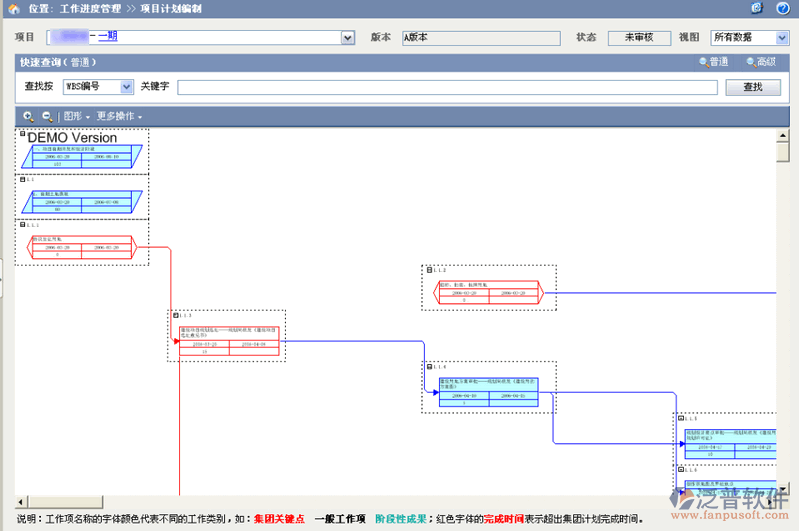The width and height of the screenshot is (799, 531).
Task: Switch to 普通 search mode
Action: [714, 62]
